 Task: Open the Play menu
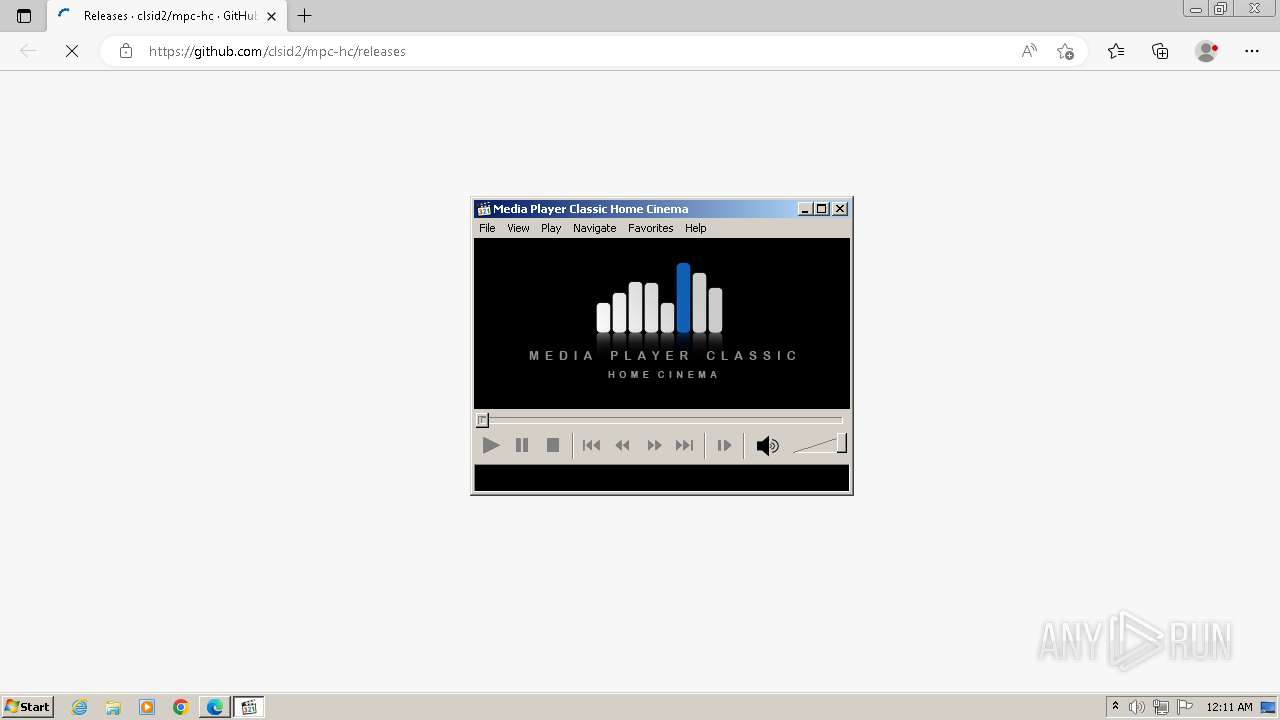[551, 228]
